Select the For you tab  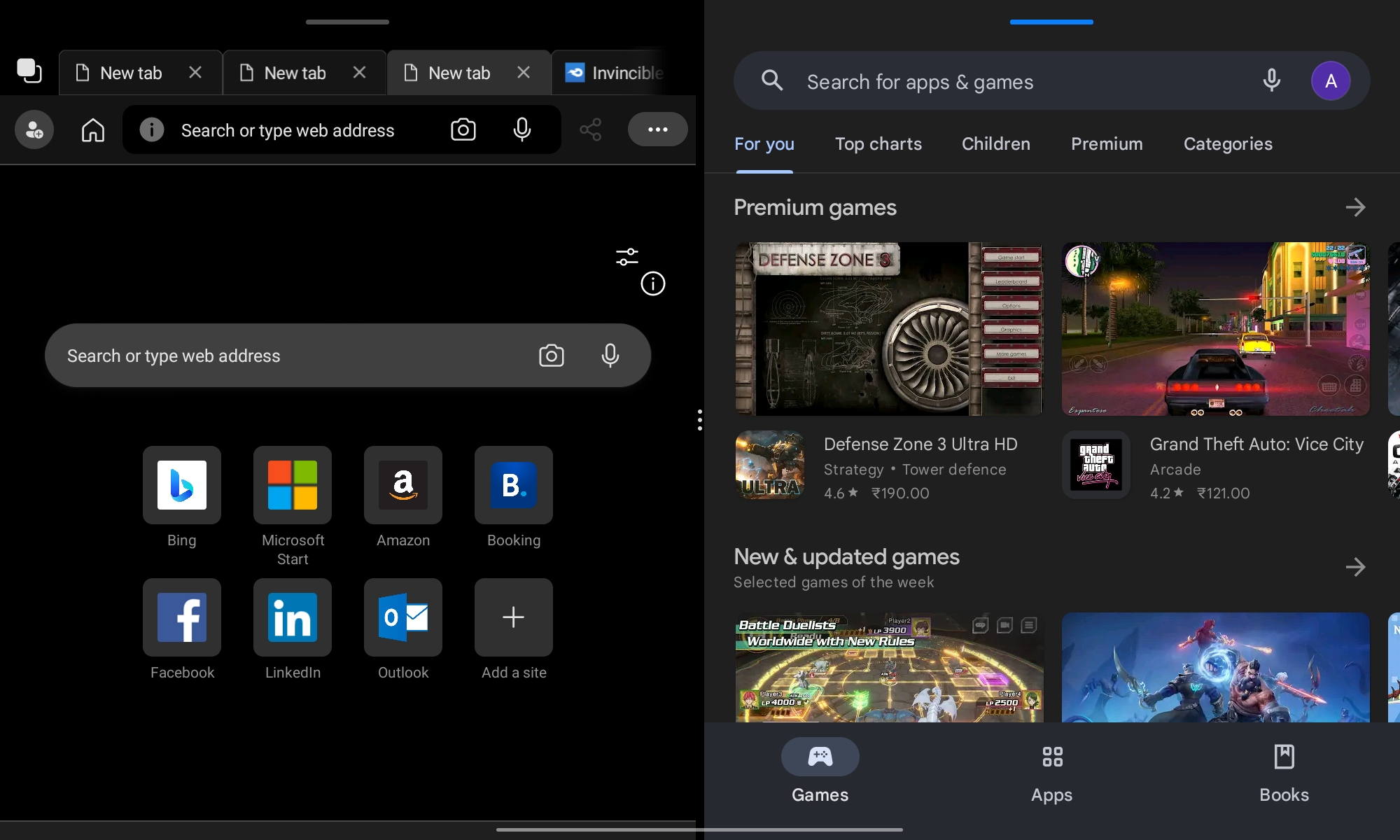pos(764,144)
